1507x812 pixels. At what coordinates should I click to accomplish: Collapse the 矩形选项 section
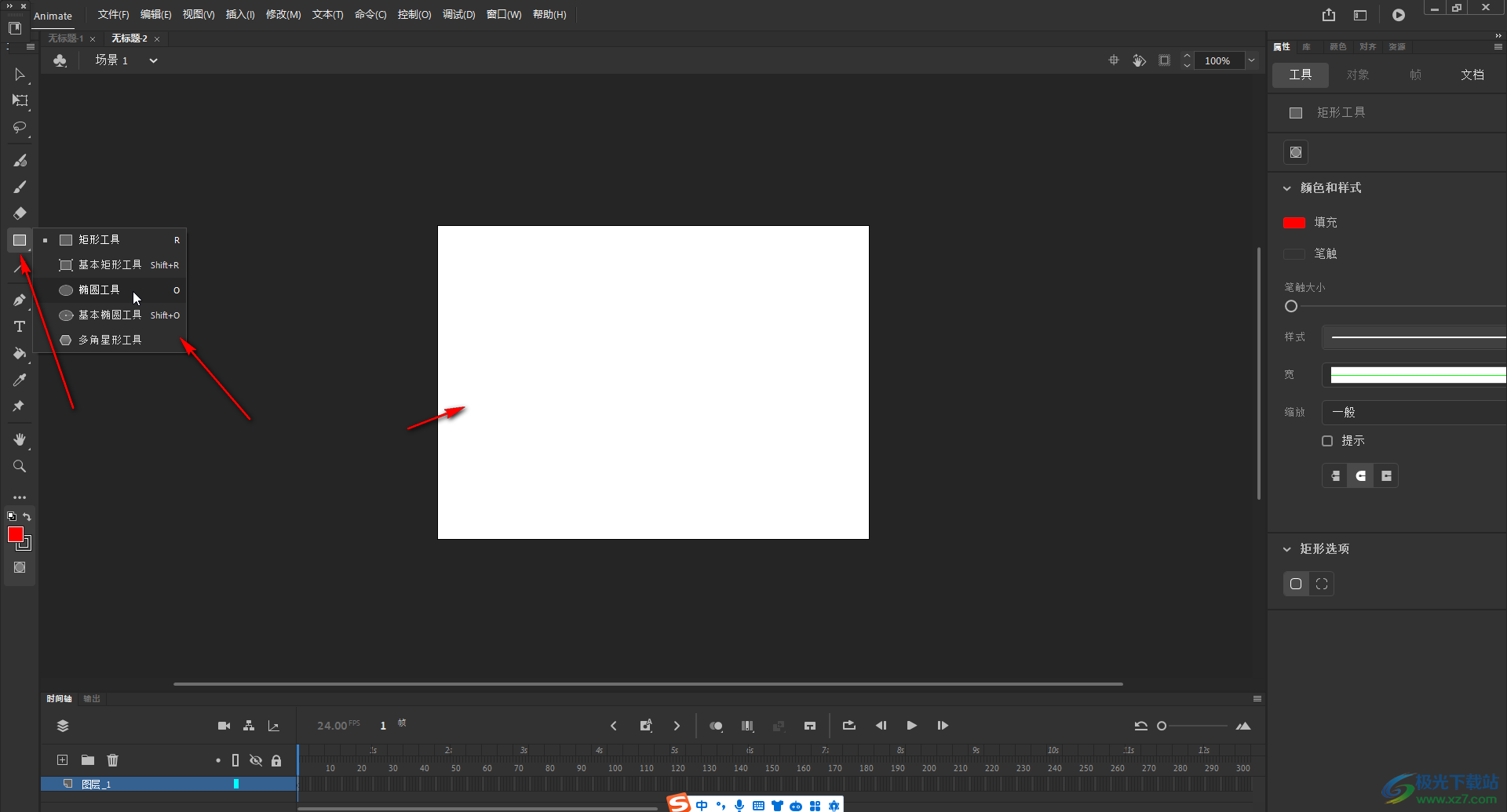[x=1287, y=549]
